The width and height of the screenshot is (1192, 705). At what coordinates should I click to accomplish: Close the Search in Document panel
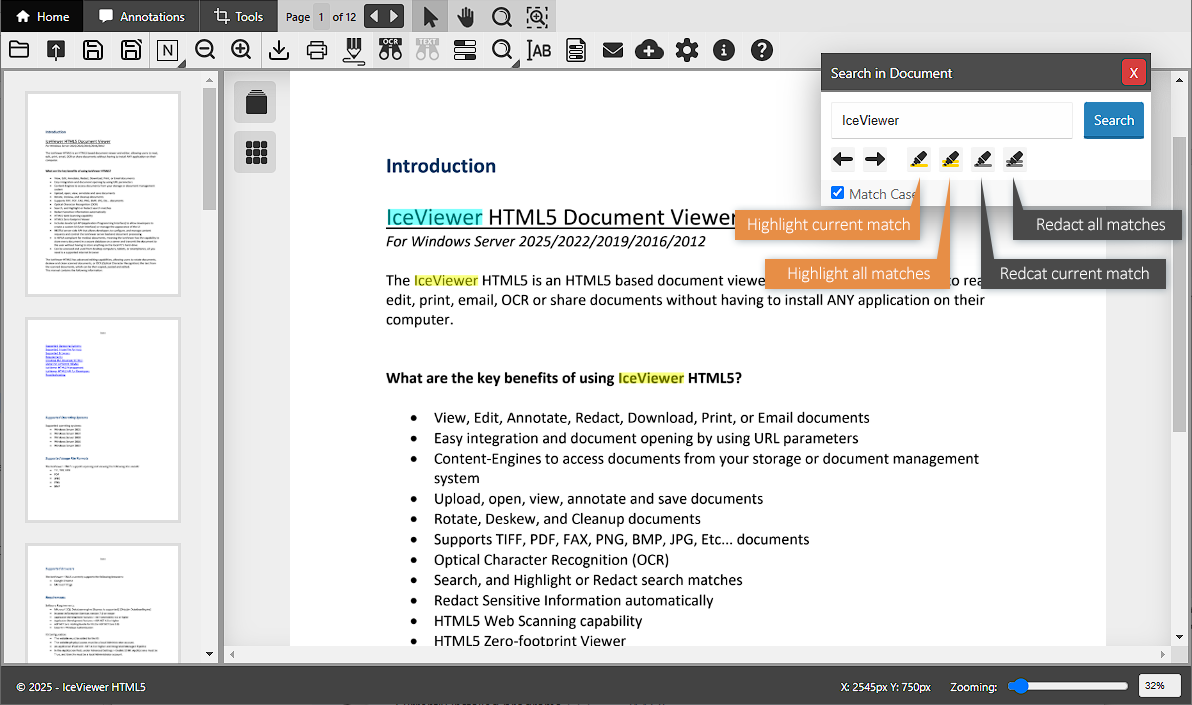click(x=1133, y=73)
